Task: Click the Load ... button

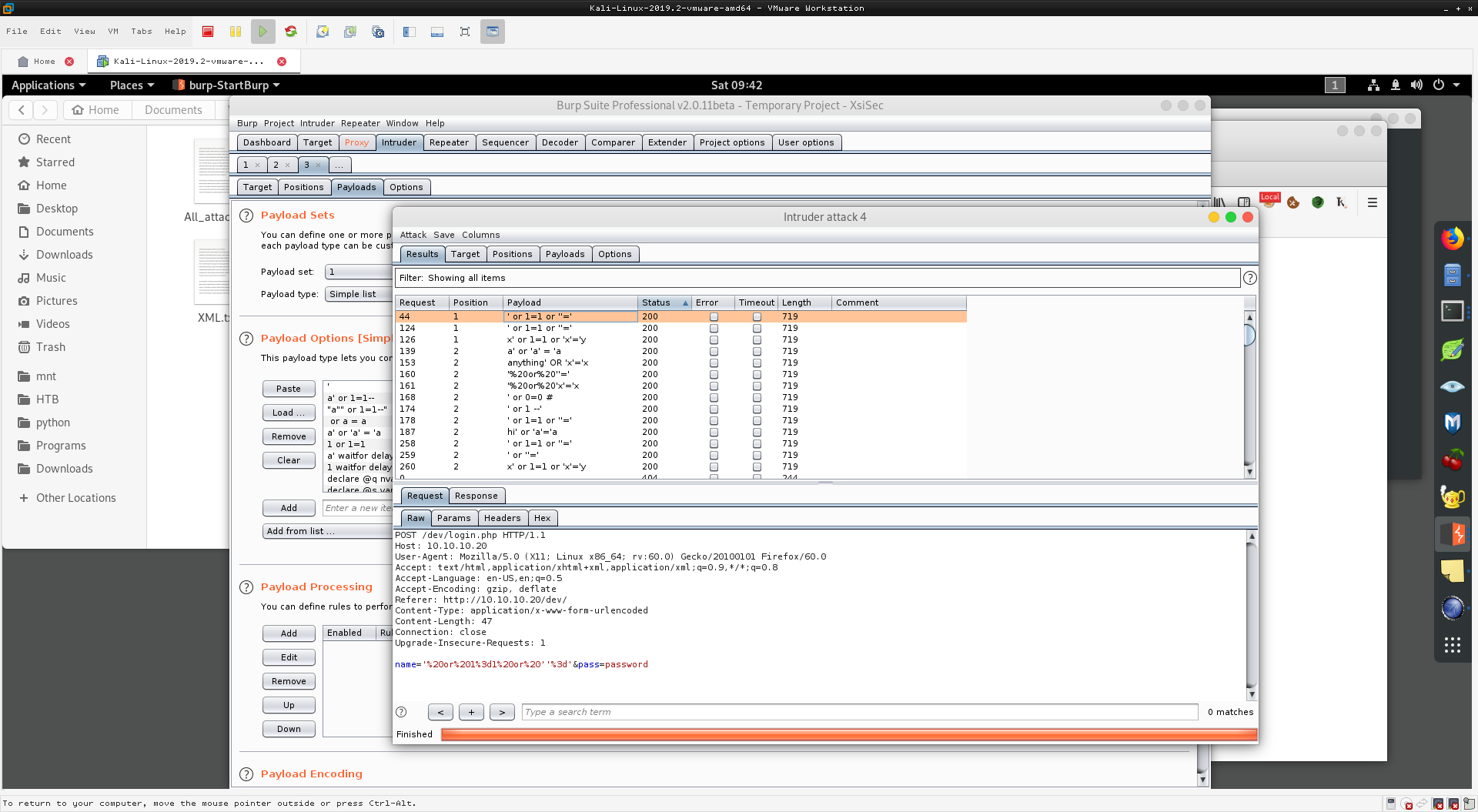Action: (289, 413)
